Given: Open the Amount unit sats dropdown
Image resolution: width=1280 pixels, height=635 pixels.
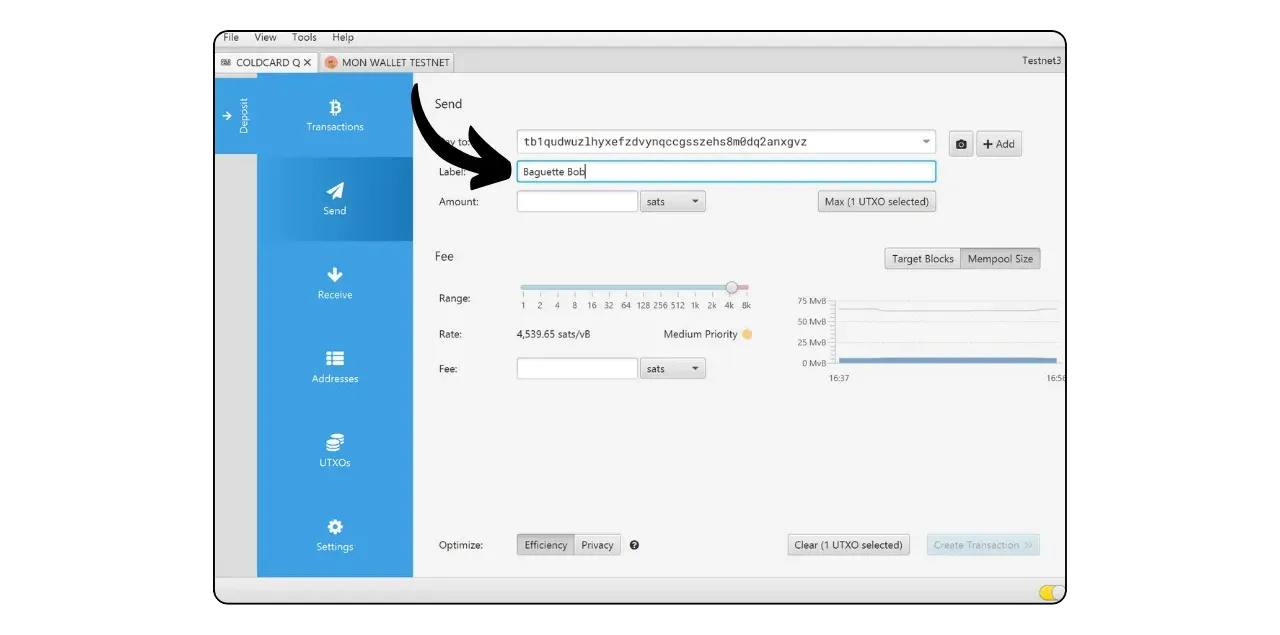Looking at the screenshot, I should [673, 202].
